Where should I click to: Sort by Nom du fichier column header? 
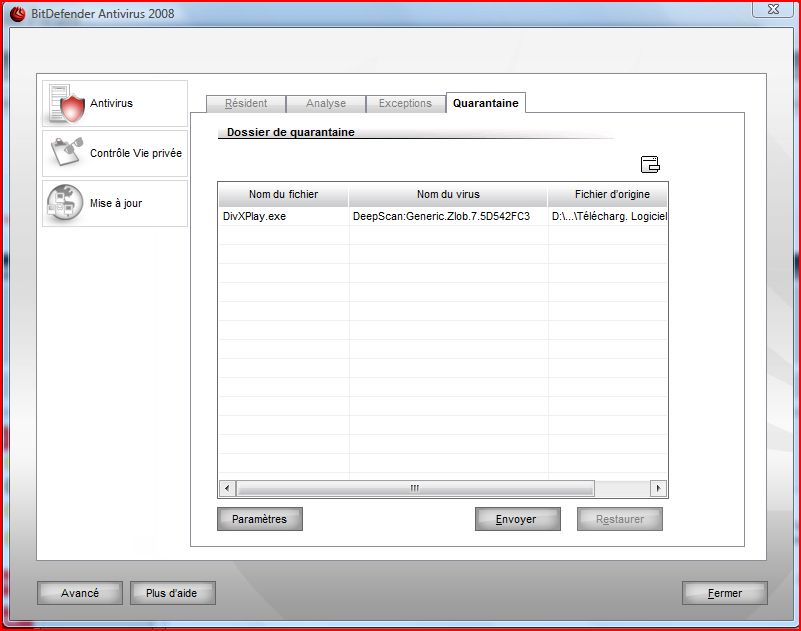coord(284,194)
